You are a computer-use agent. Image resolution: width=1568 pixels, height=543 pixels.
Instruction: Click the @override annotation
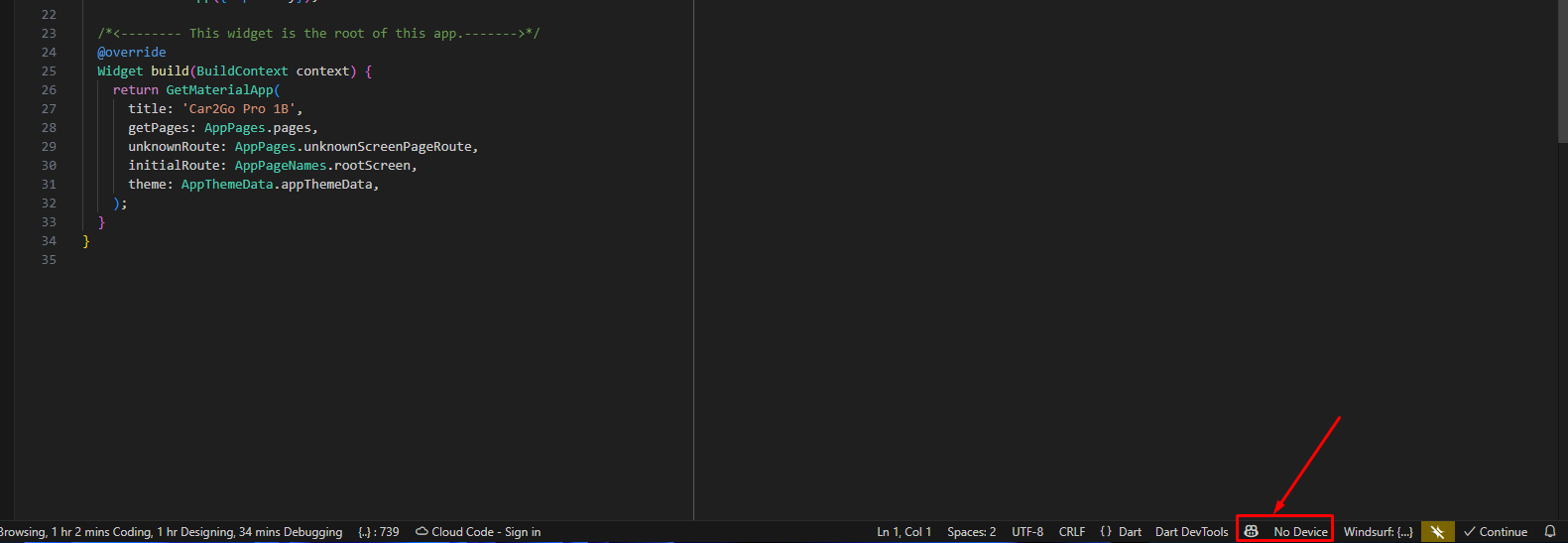click(132, 53)
